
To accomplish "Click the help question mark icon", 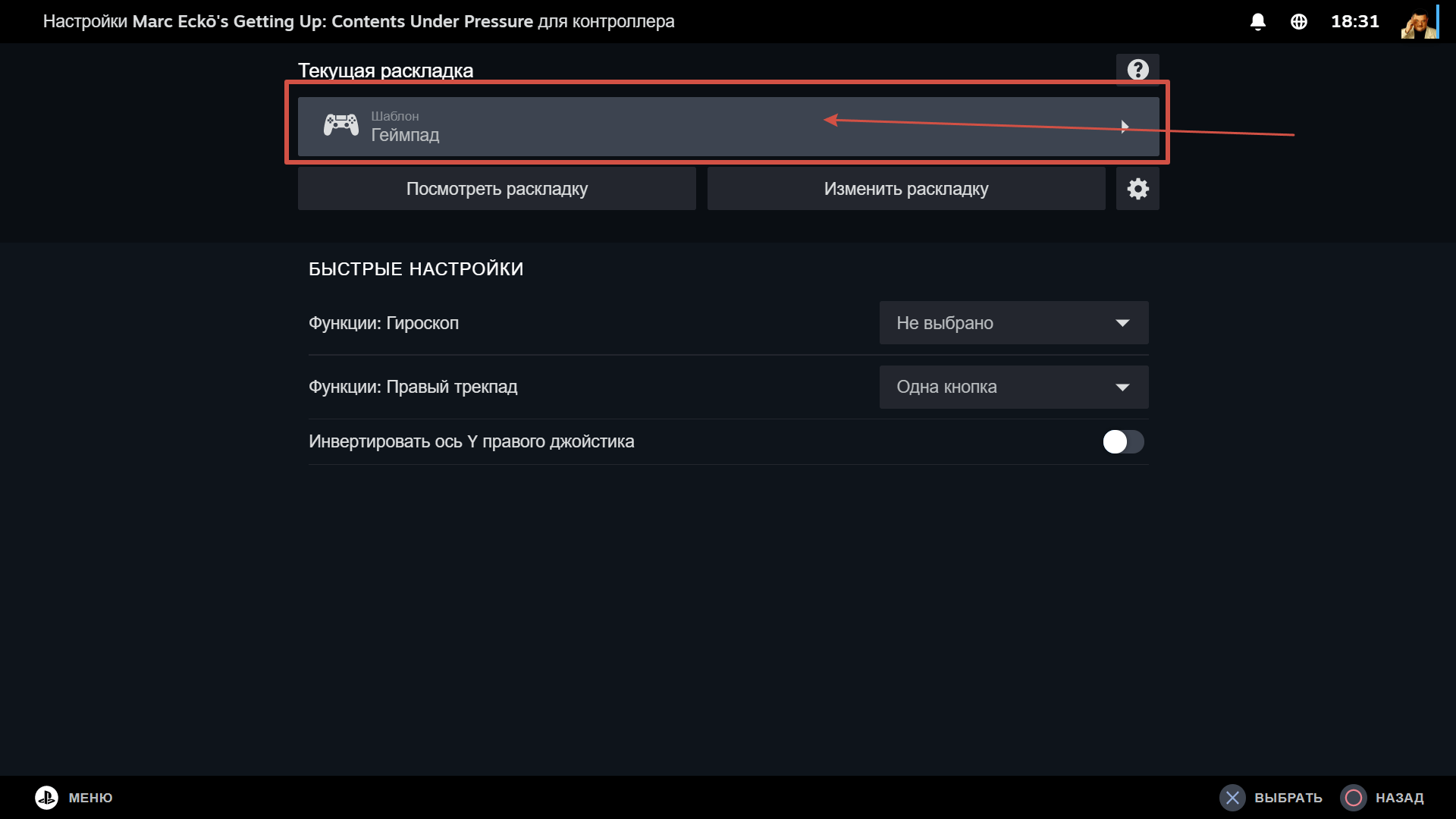I will tap(1137, 70).
